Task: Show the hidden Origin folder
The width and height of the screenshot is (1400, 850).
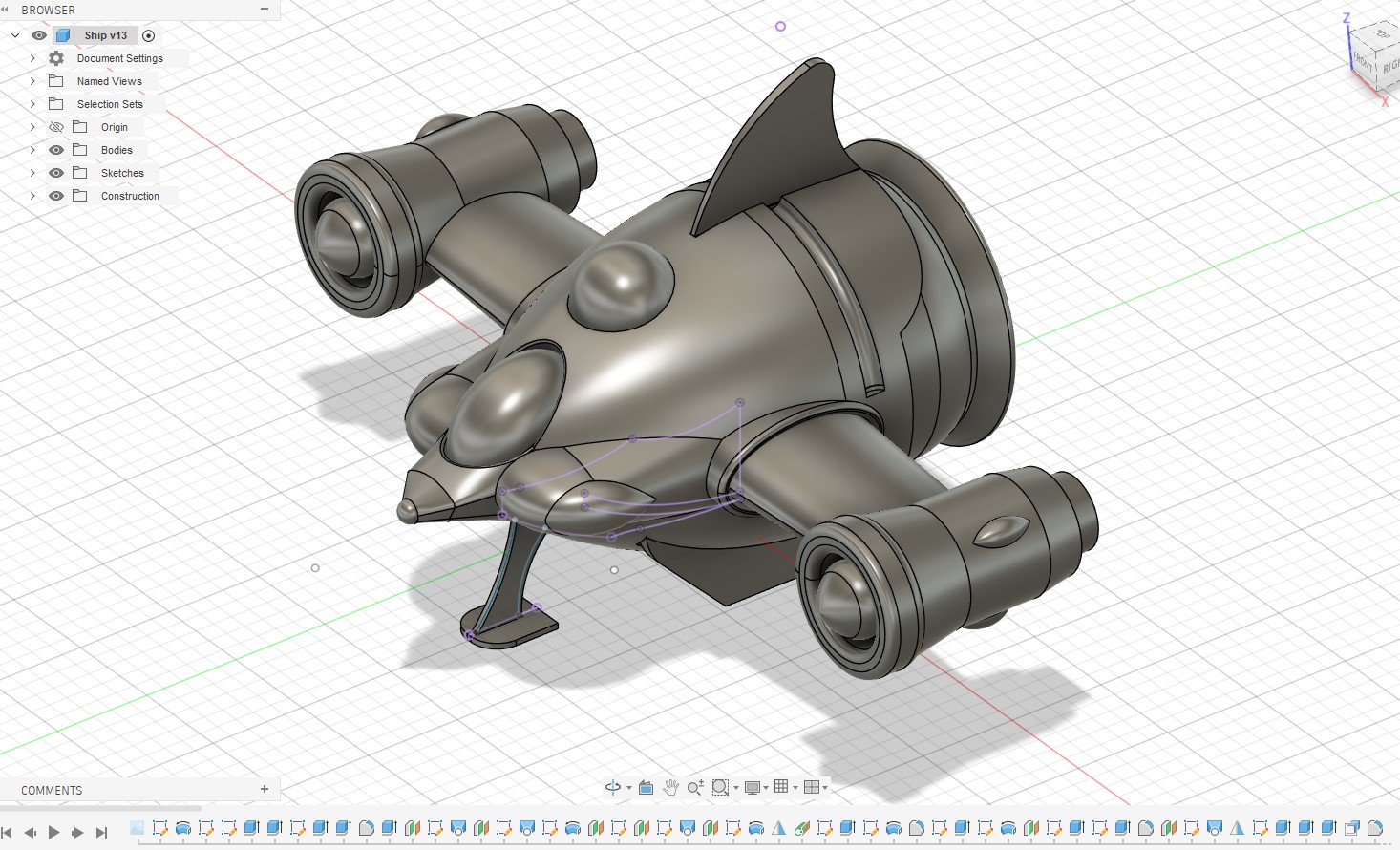Action: [x=56, y=127]
